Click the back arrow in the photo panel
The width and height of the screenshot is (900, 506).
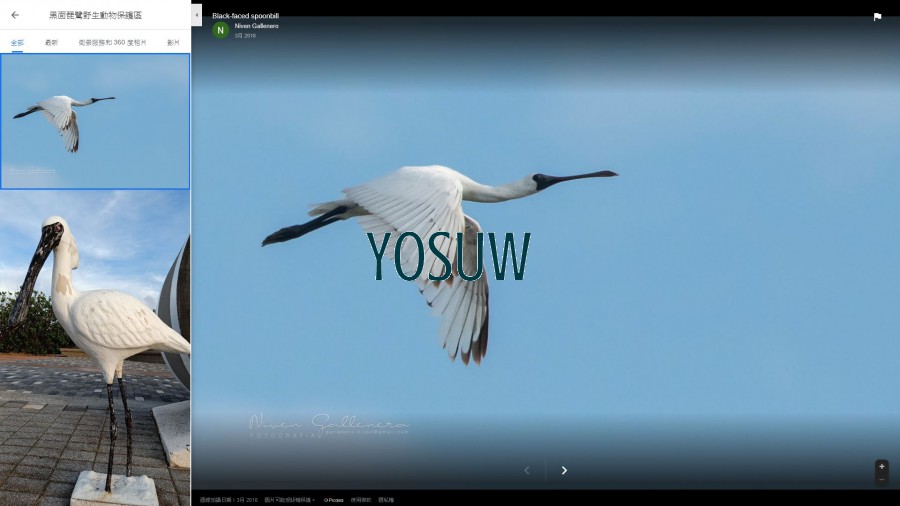tap(15, 15)
